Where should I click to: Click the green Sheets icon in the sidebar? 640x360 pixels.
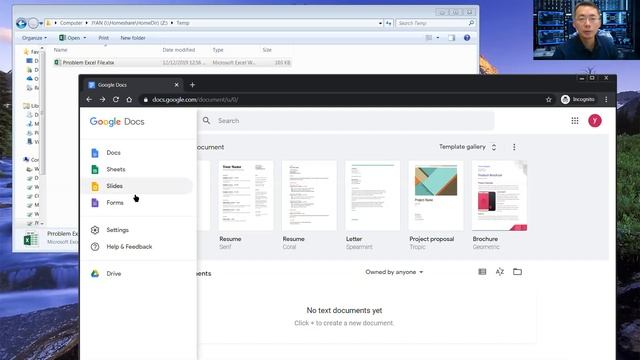tap(95, 169)
